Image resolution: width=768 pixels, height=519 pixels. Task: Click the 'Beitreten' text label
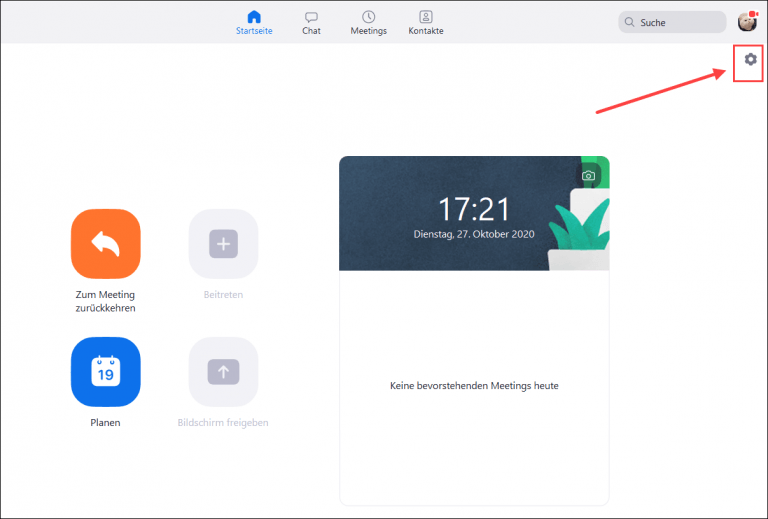point(224,295)
